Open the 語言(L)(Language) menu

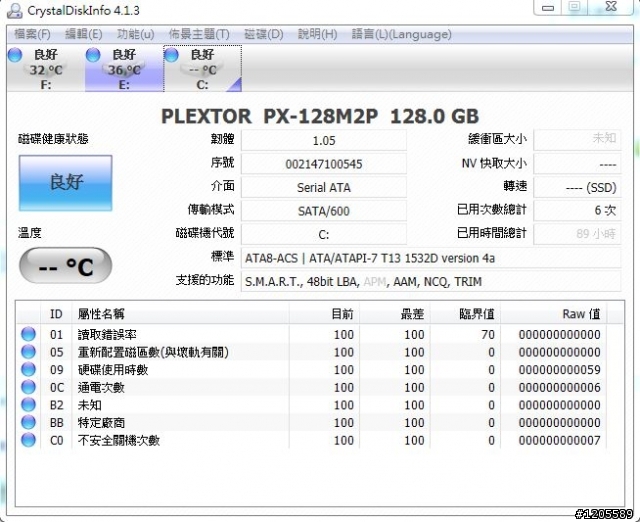click(402, 34)
